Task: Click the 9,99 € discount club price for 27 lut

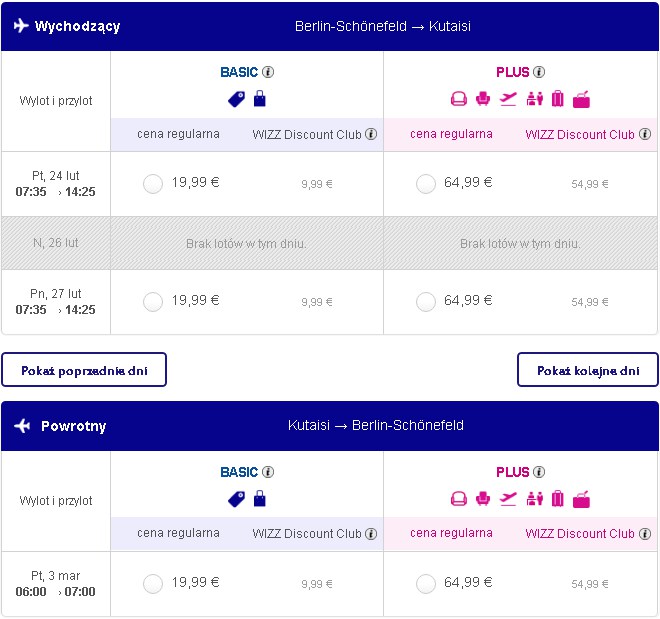Action: coord(317,302)
